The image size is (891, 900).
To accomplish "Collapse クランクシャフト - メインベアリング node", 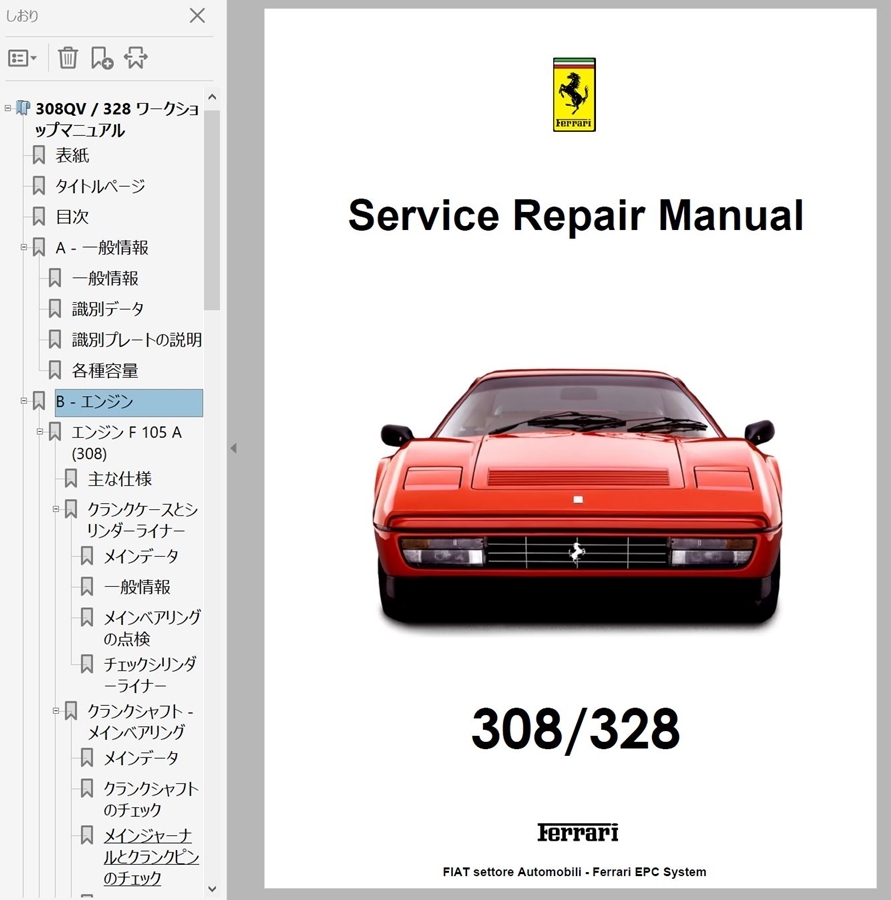I will (56, 711).
